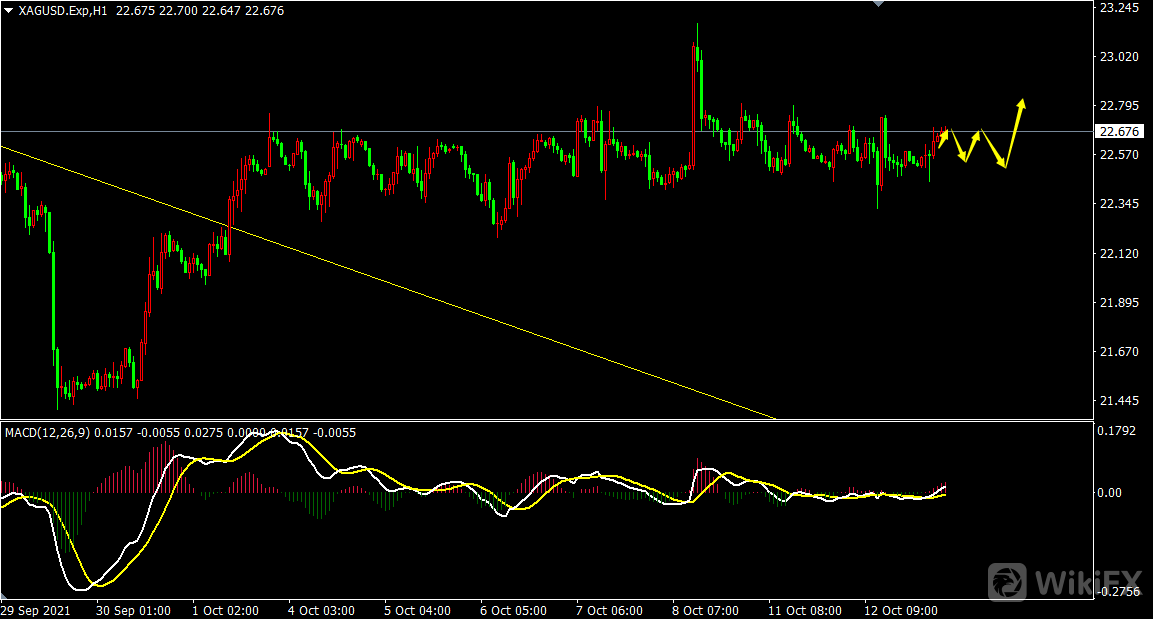Click the 12 Oct 09:00 time label
The width and height of the screenshot is (1153, 619).
(897, 610)
